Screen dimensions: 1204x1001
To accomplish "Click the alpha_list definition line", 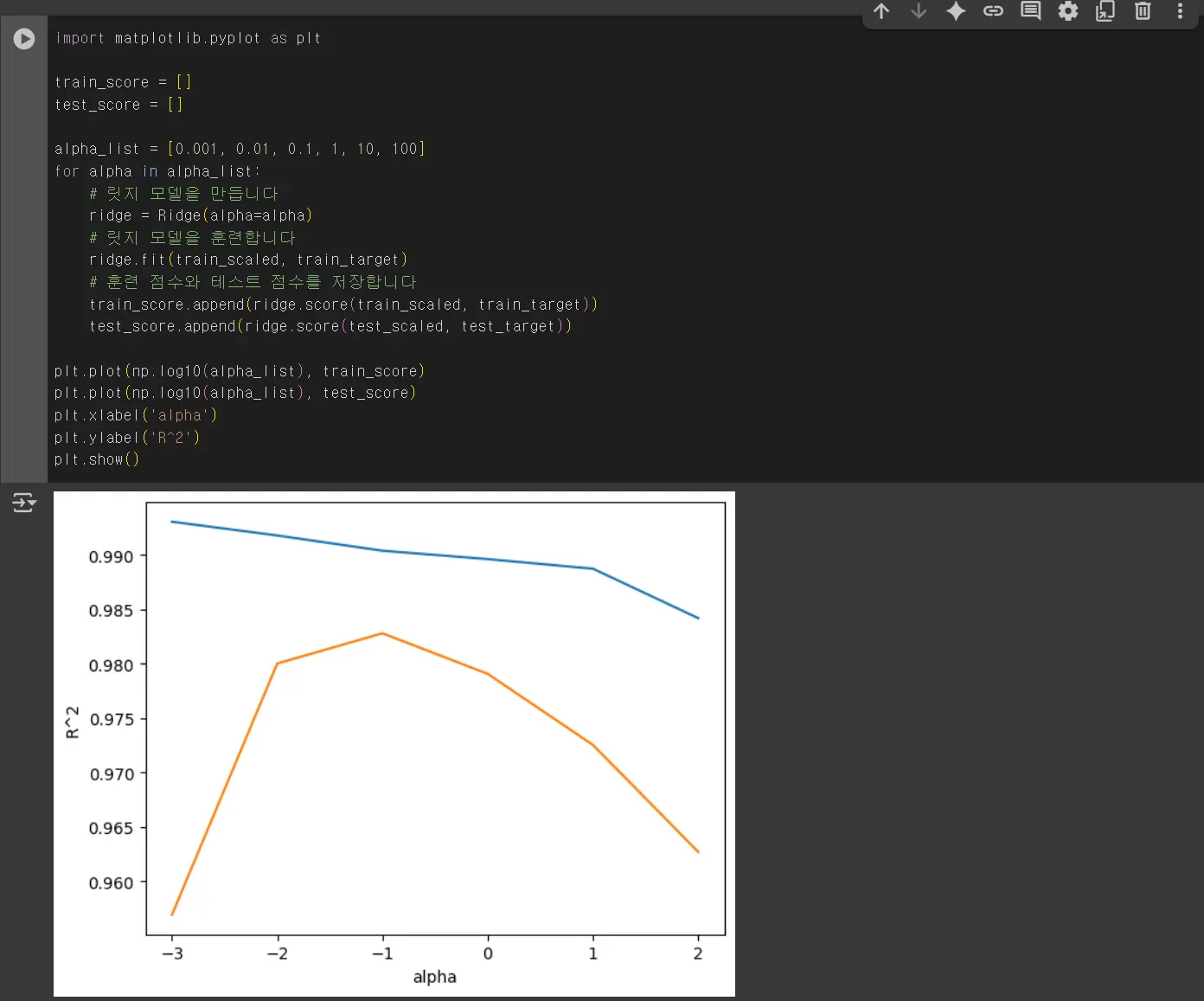I will (240, 149).
